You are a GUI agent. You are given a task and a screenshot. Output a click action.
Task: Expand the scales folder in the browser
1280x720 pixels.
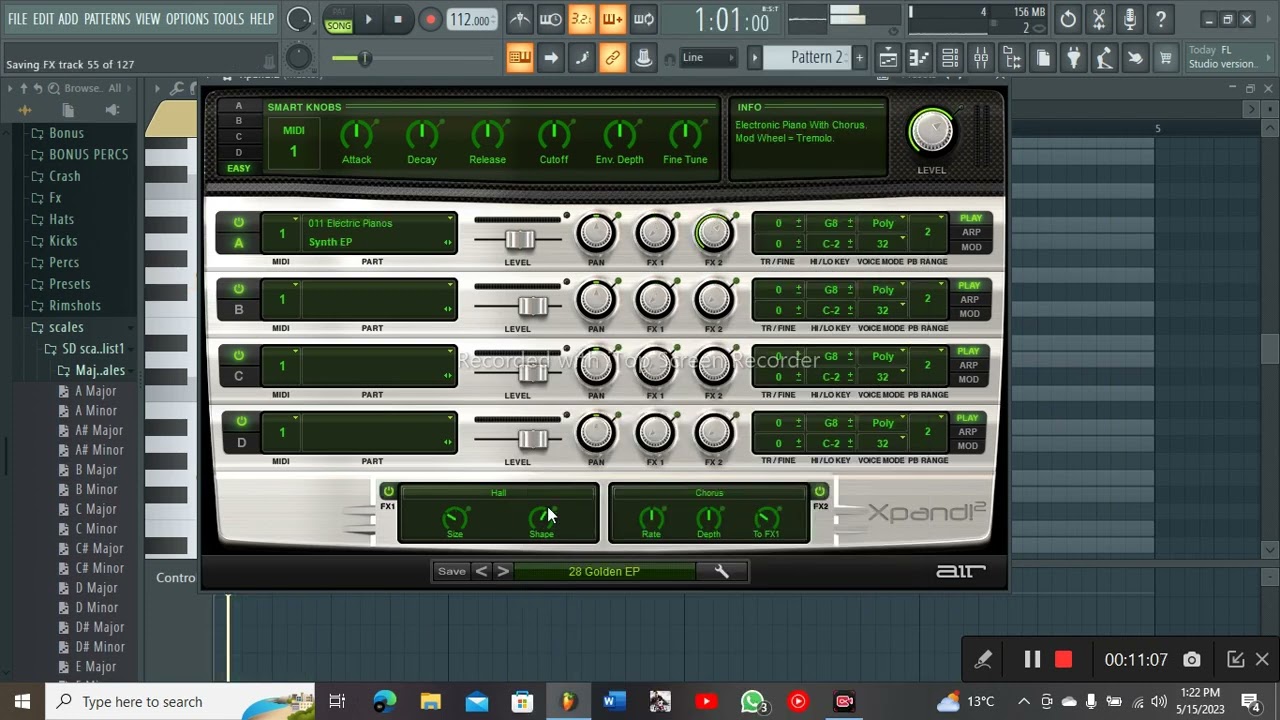(x=66, y=327)
